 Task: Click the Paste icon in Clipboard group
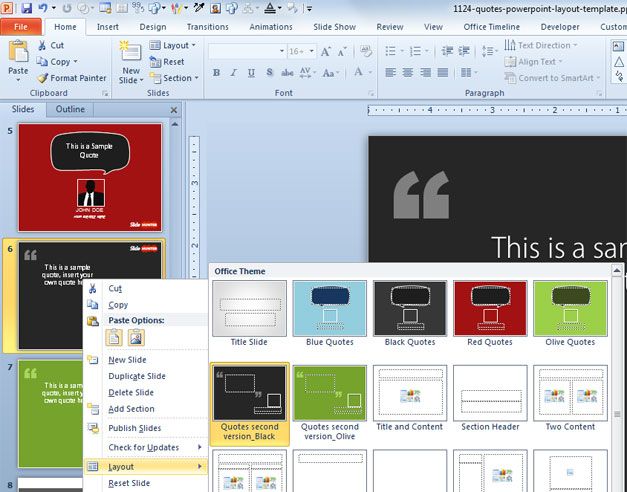pyautogui.click(x=17, y=53)
